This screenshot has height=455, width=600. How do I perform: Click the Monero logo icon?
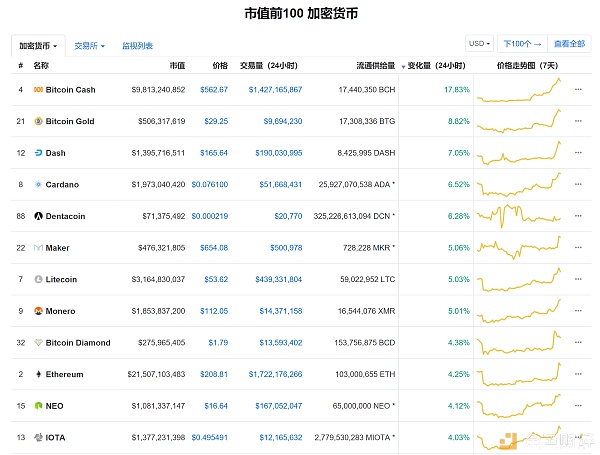(38, 311)
